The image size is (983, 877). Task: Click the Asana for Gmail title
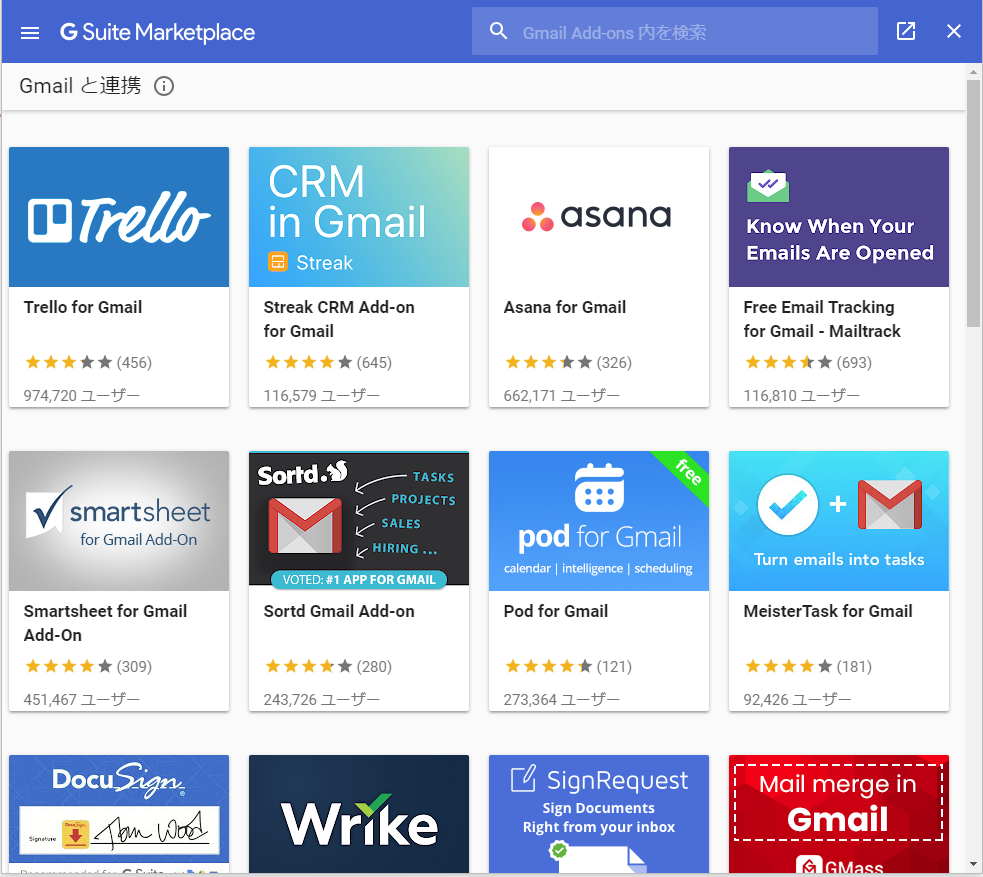point(565,307)
